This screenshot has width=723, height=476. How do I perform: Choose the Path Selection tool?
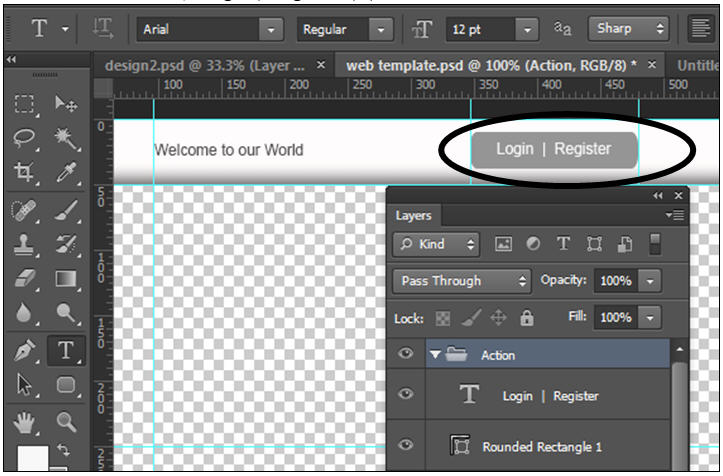(x=24, y=385)
